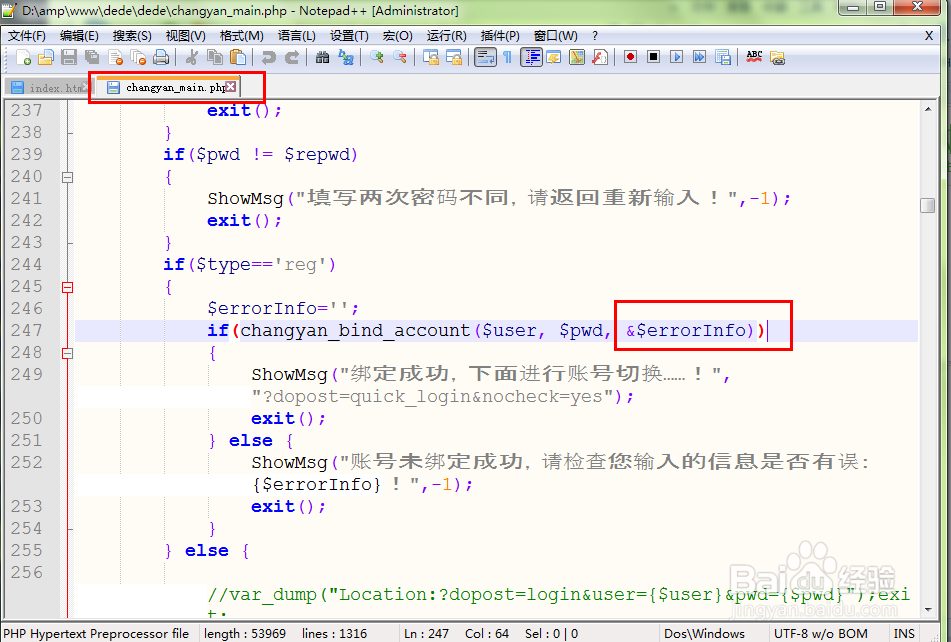Open the 语言(L) menu

(x=297, y=36)
